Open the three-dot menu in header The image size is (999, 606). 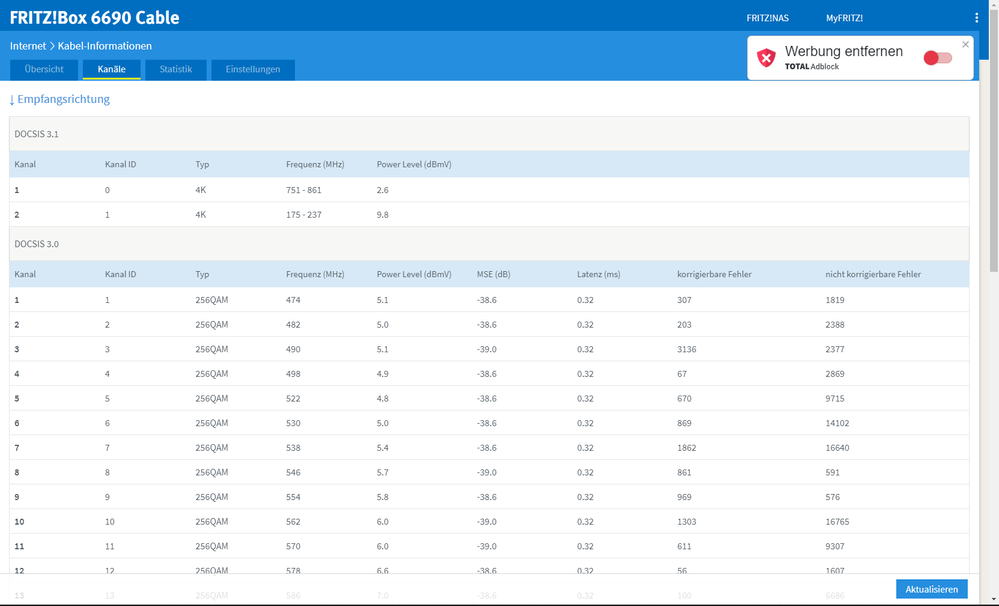[x=976, y=18]
